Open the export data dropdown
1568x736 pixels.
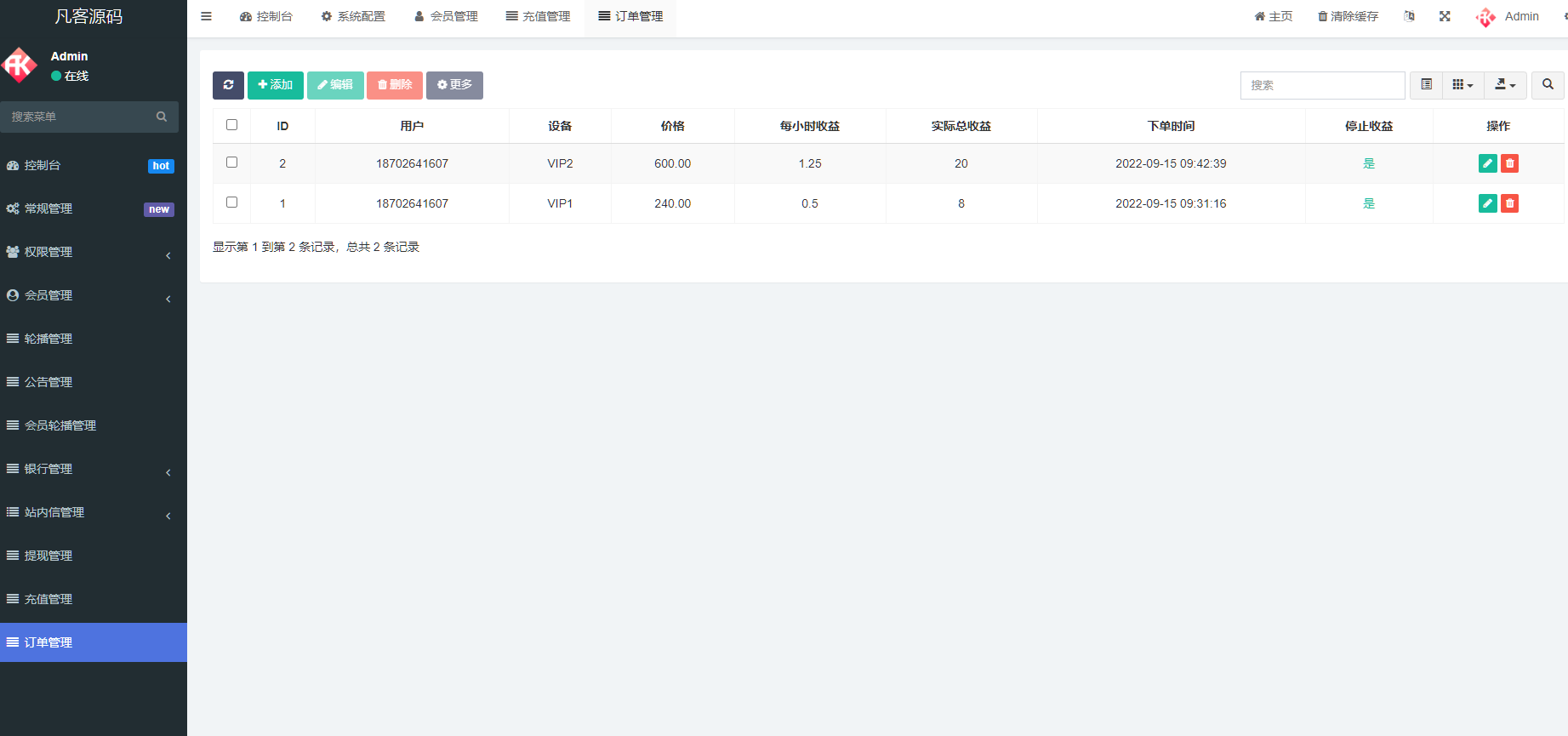(1505, 85)
